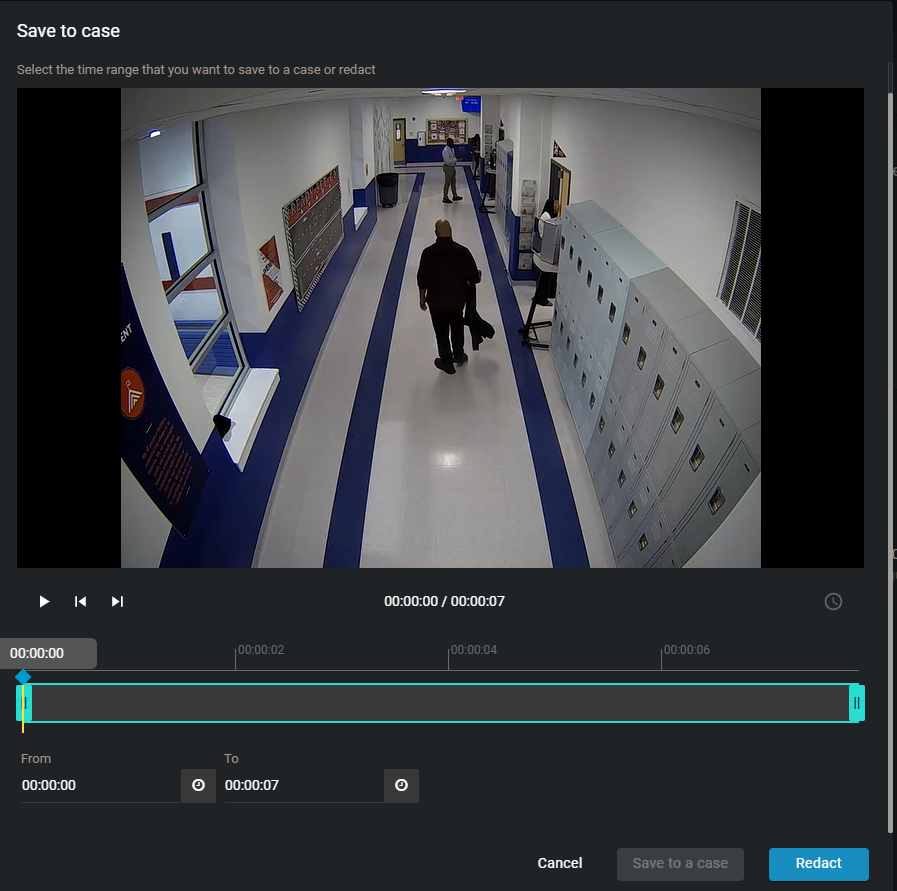
Task: Click the clock icon right of the playback time
Action: 833,601
